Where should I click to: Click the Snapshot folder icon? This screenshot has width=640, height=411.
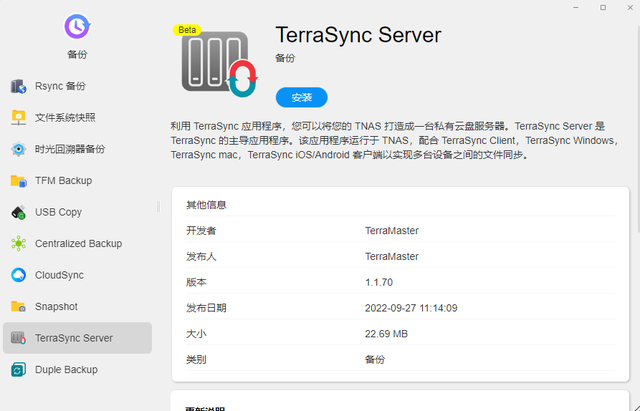pos(18,307)
